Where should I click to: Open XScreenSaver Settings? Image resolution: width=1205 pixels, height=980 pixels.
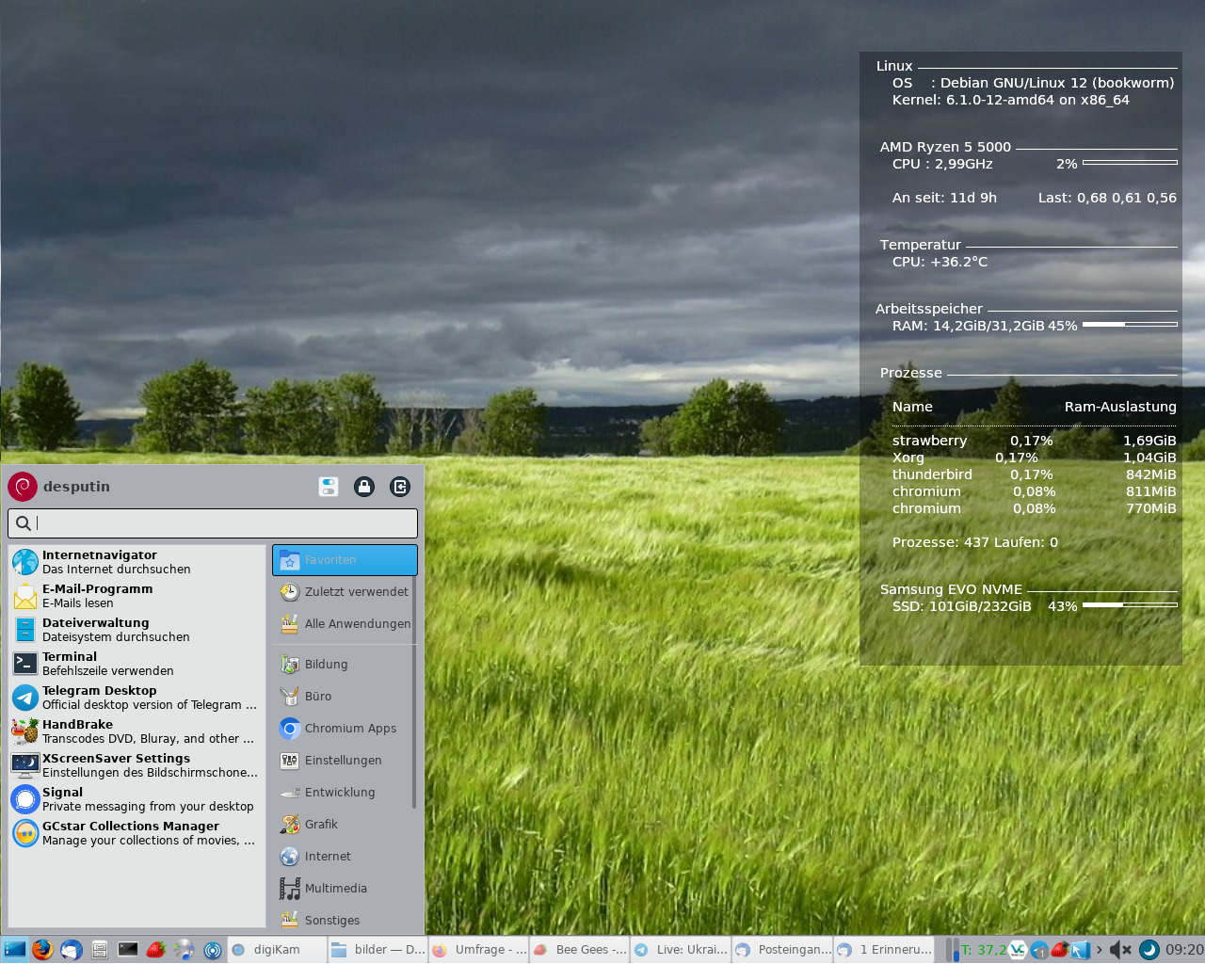[x=137, y=765]
